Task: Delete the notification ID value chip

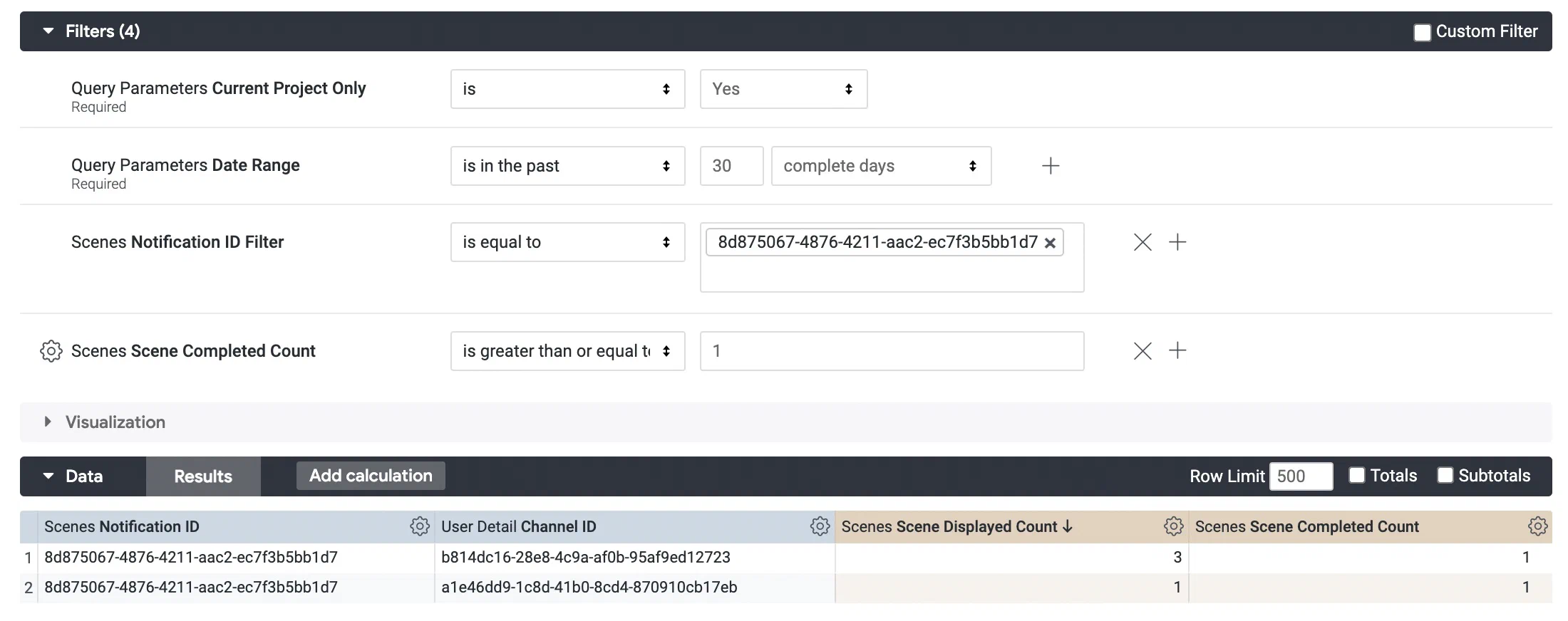Action: pyautogui.click(x=1050, y=243)
